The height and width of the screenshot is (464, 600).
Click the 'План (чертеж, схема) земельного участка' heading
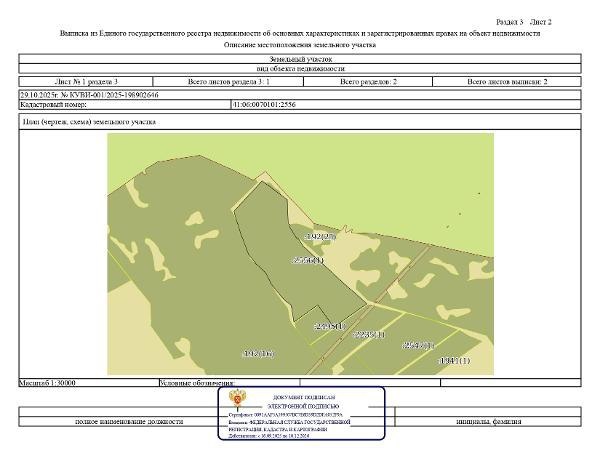point(89,122)
